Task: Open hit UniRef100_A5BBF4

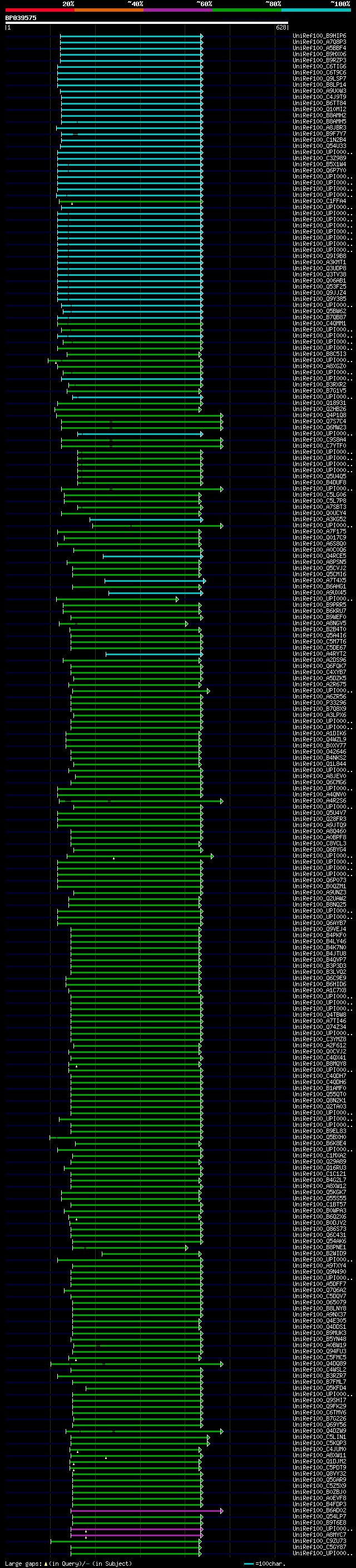Action: 319,48
